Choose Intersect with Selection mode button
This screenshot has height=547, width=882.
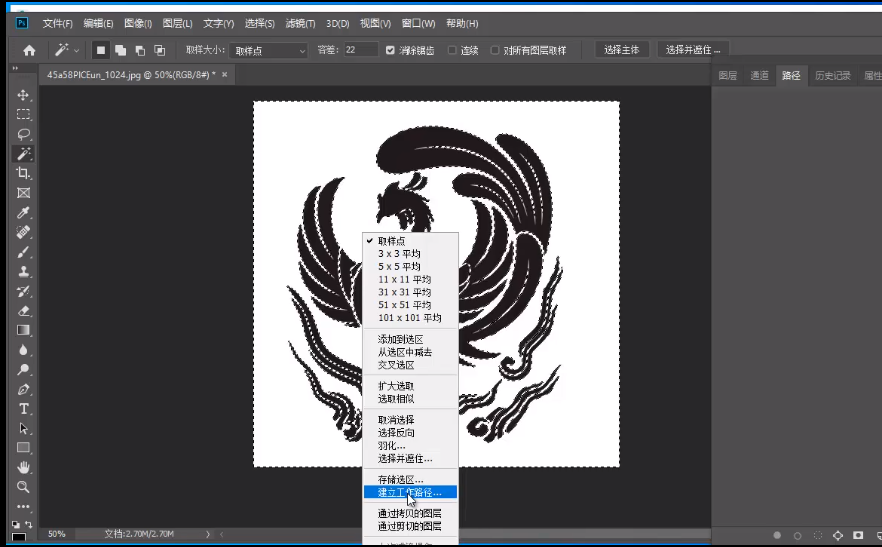click(160, 50)
